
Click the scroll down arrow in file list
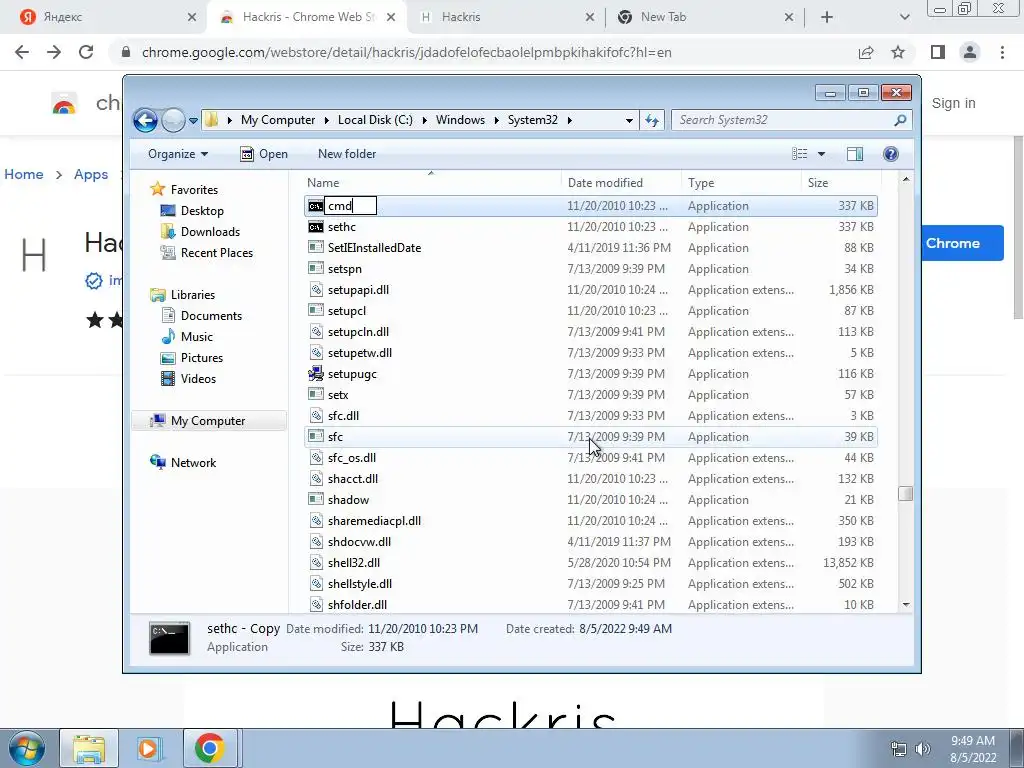906,605
